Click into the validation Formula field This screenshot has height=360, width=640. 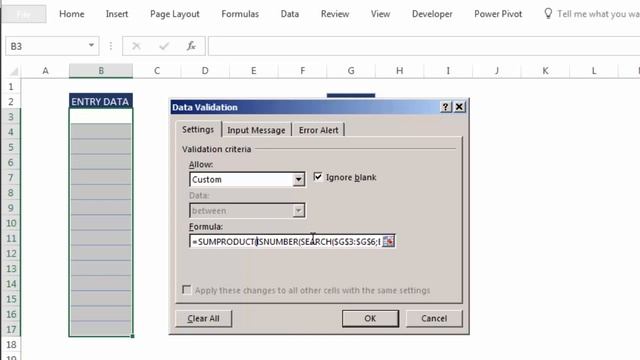coord(286,241)
